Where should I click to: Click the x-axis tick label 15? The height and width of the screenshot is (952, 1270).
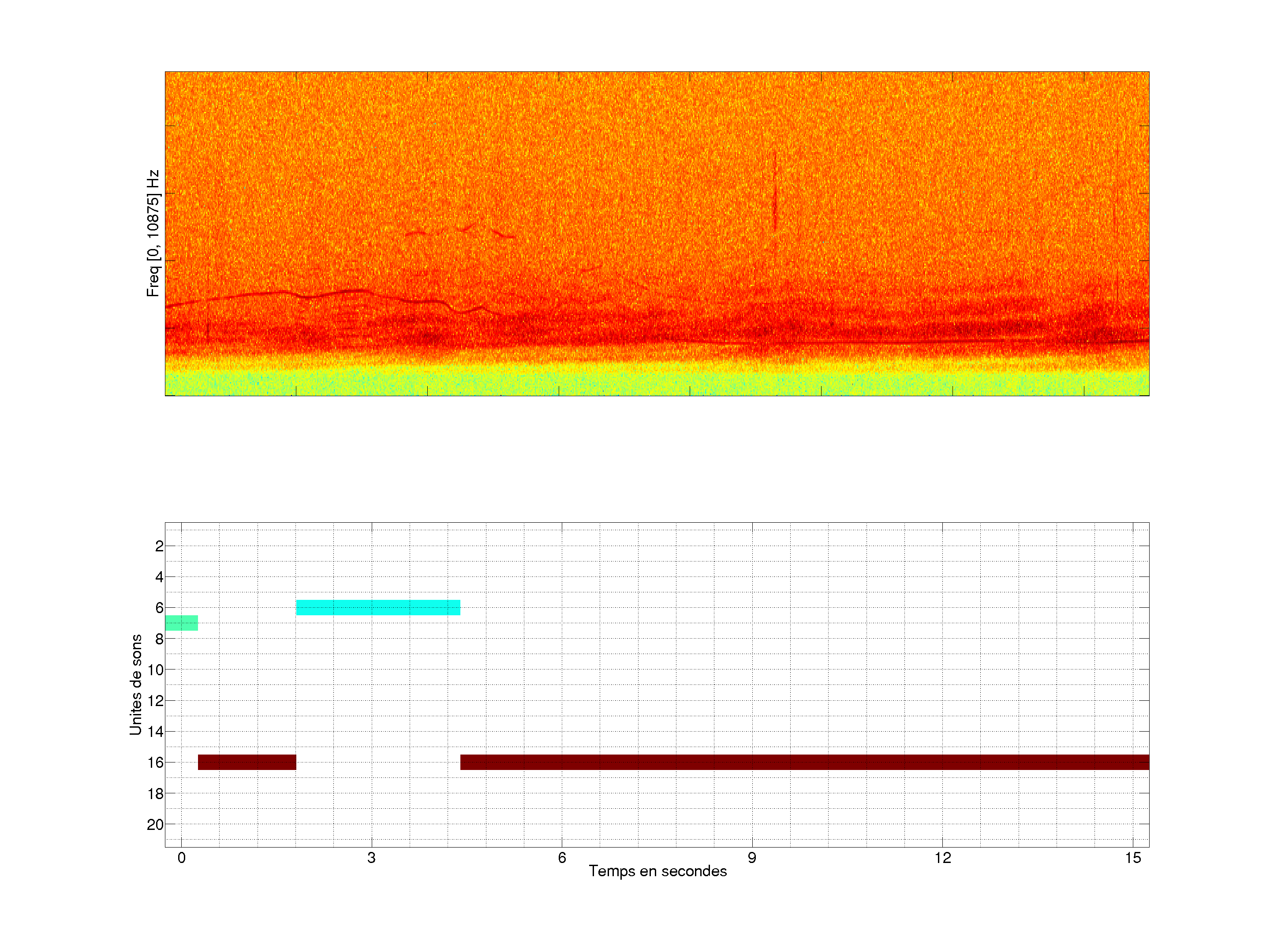coord(1132,858)
